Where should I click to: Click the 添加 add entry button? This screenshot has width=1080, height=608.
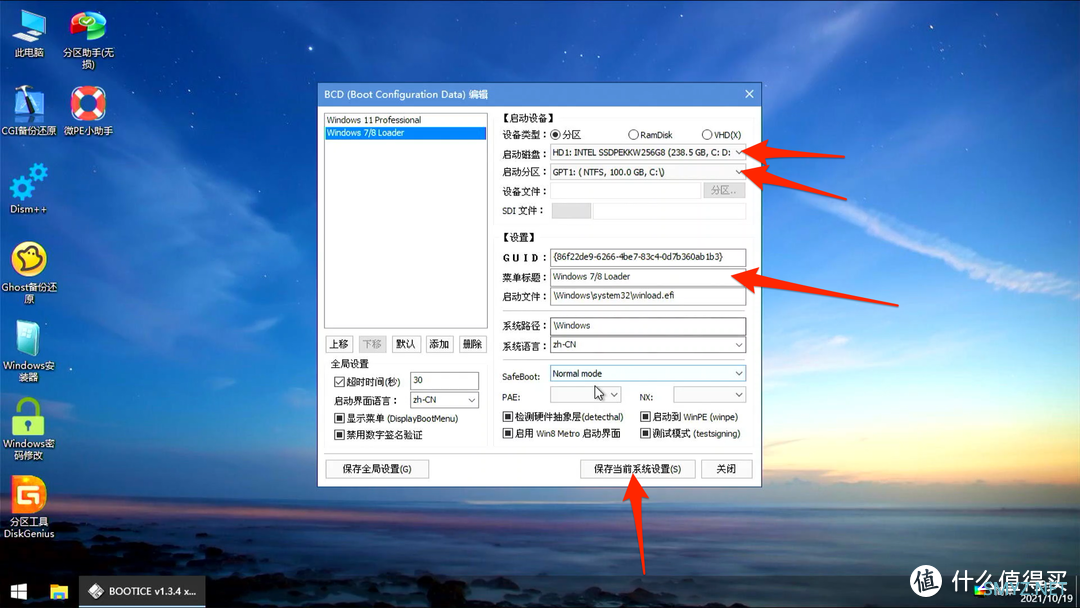439,344
